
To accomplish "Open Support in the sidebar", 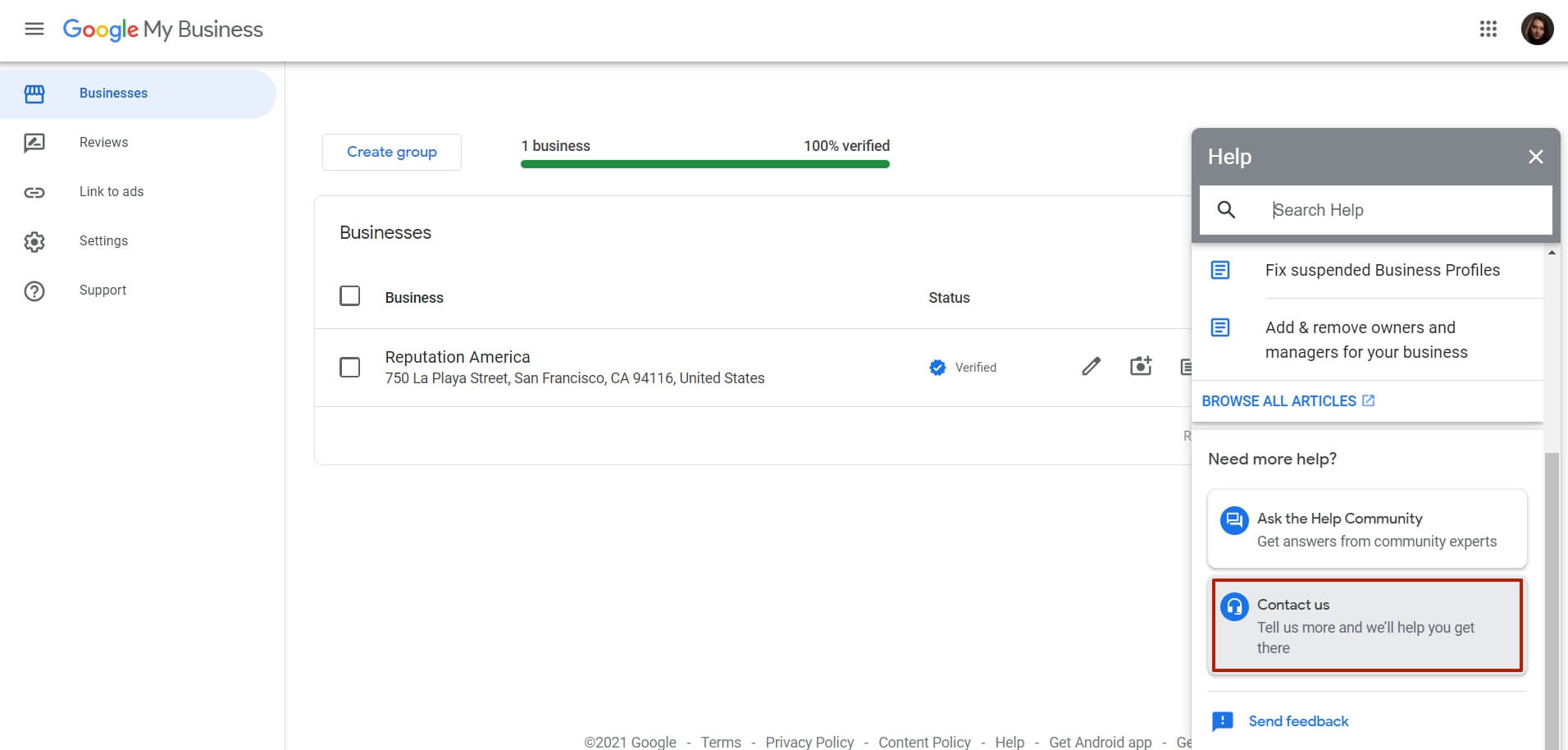I will [x=138, y=290].
